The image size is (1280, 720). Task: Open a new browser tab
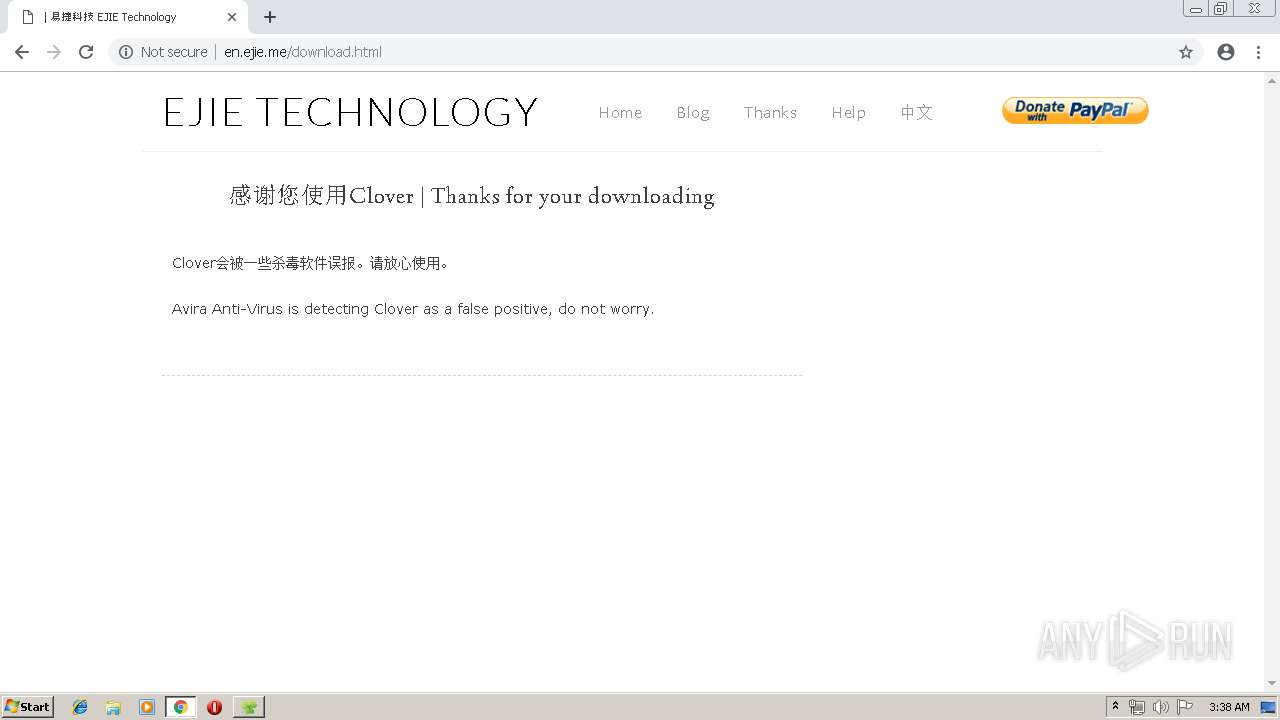[x=270, y=17]
